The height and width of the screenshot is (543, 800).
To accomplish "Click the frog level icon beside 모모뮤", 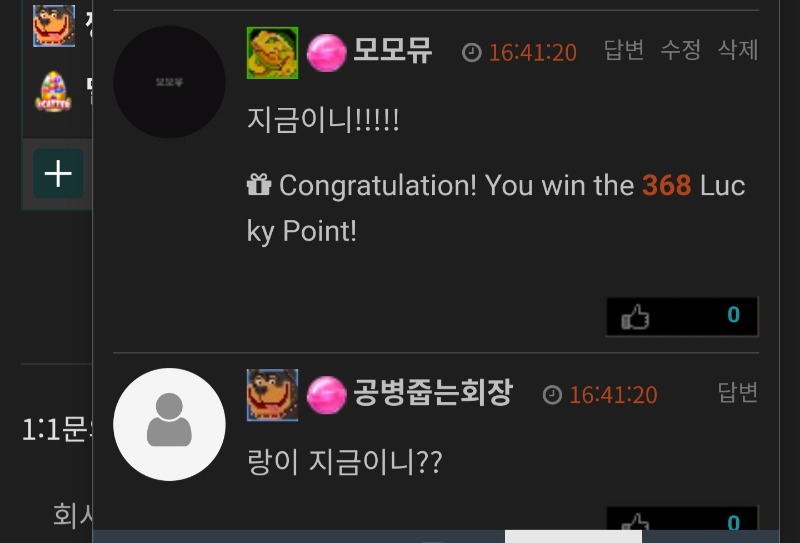I will coord(272,53).
